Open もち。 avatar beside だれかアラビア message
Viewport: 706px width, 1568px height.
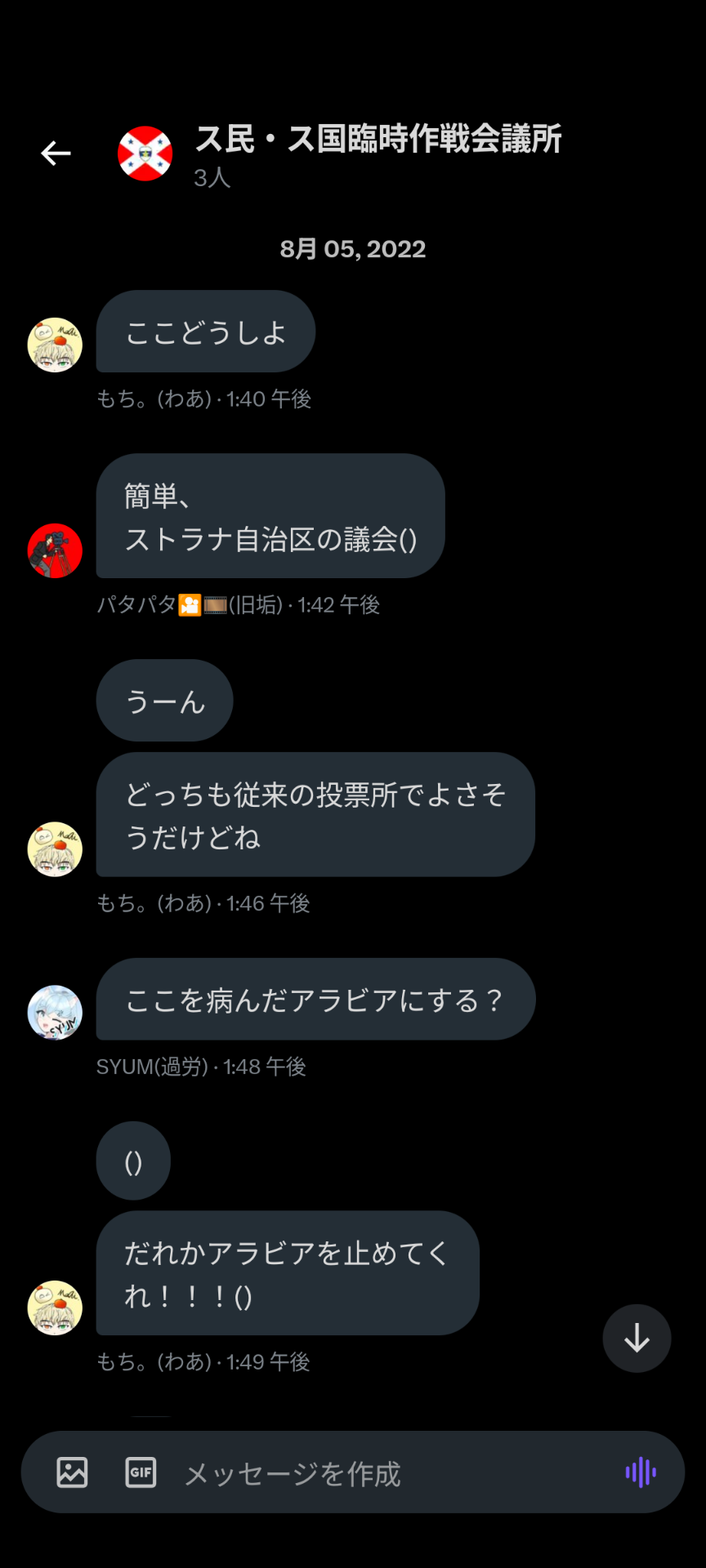tap(55, 1307)
